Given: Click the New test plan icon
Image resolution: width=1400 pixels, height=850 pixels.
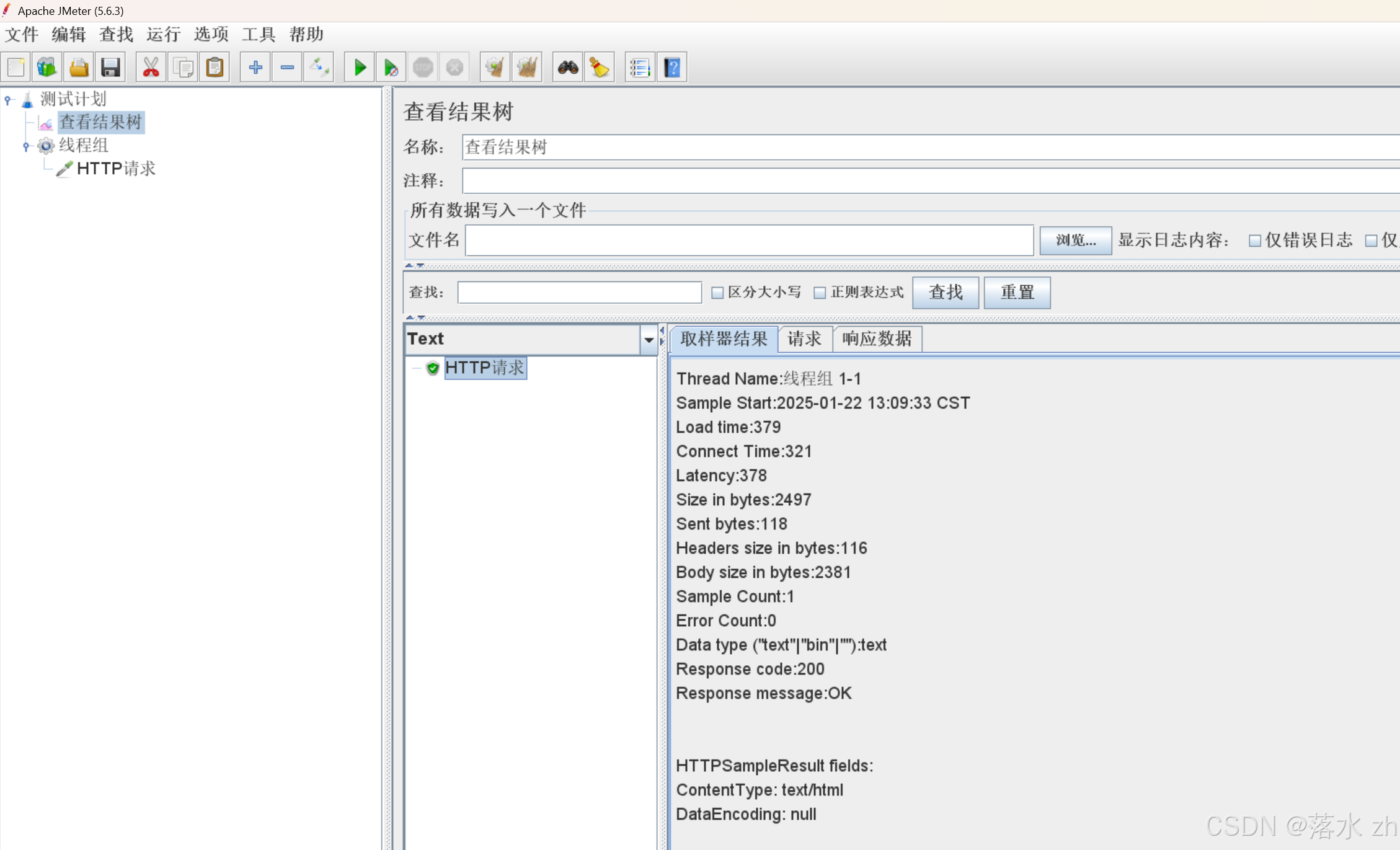Looking at the screenshot, I should (16, 67).
